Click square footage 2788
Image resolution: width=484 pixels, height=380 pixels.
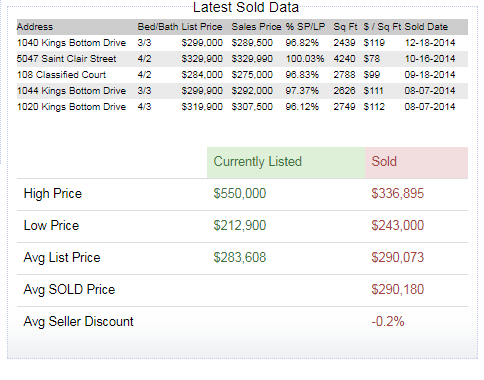(x=344, y=75)
